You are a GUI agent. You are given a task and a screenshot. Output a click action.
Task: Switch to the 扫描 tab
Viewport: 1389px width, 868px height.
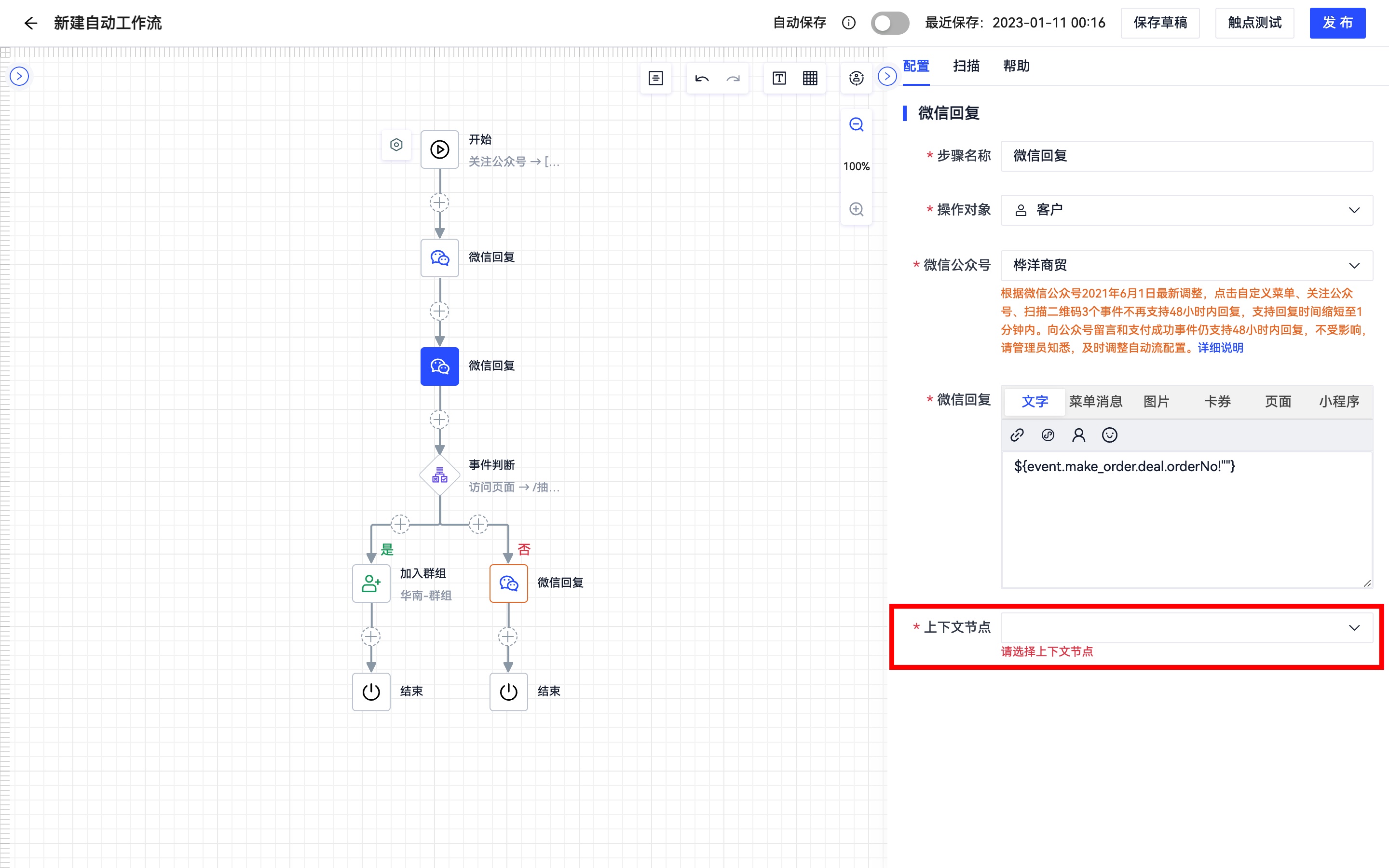(x=966, y=67)
